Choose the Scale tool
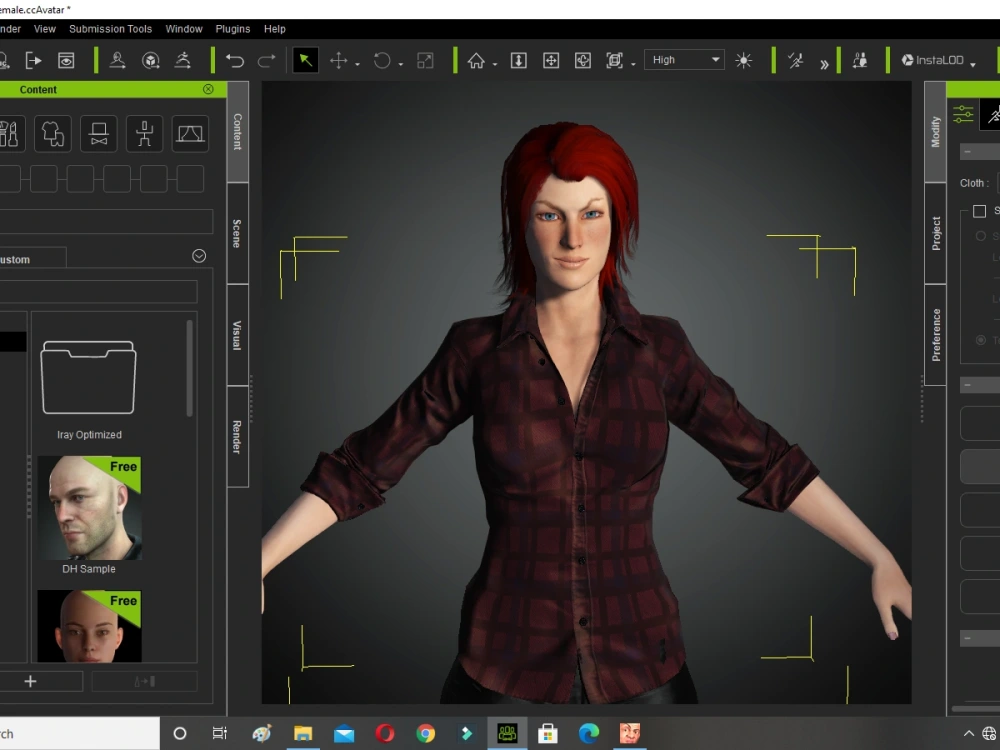Image resolution: width=1000 pixels, height=750 pixels. click(x=425, y=61)
